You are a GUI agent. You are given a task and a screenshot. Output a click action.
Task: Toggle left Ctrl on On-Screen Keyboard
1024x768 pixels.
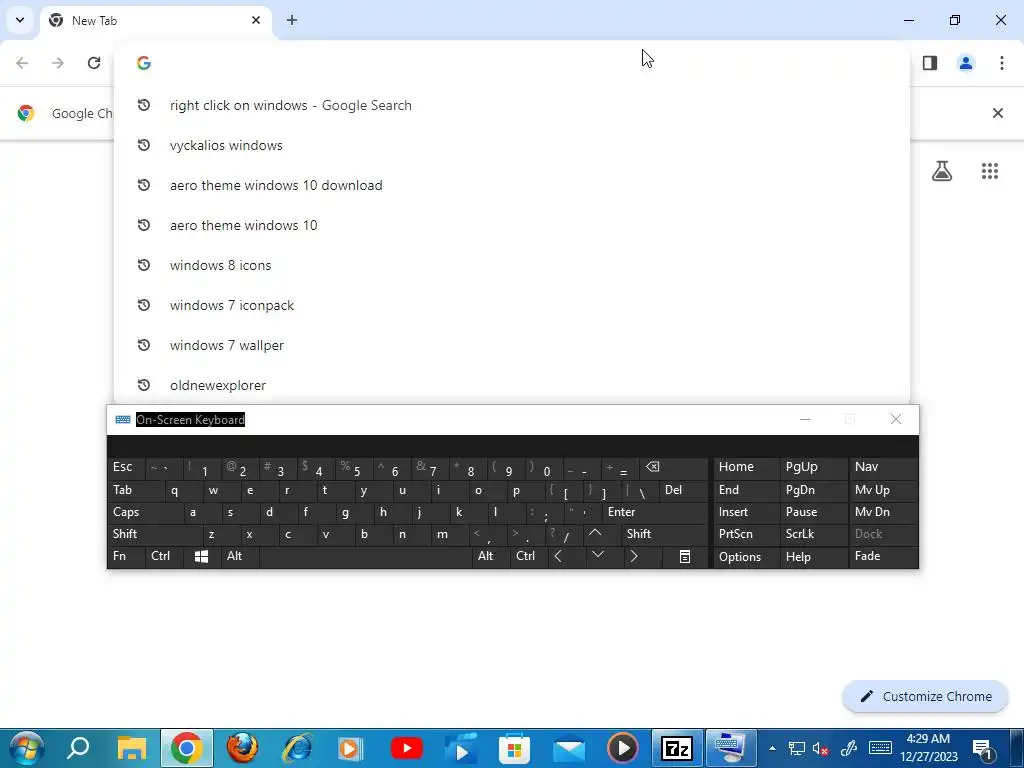165,556
